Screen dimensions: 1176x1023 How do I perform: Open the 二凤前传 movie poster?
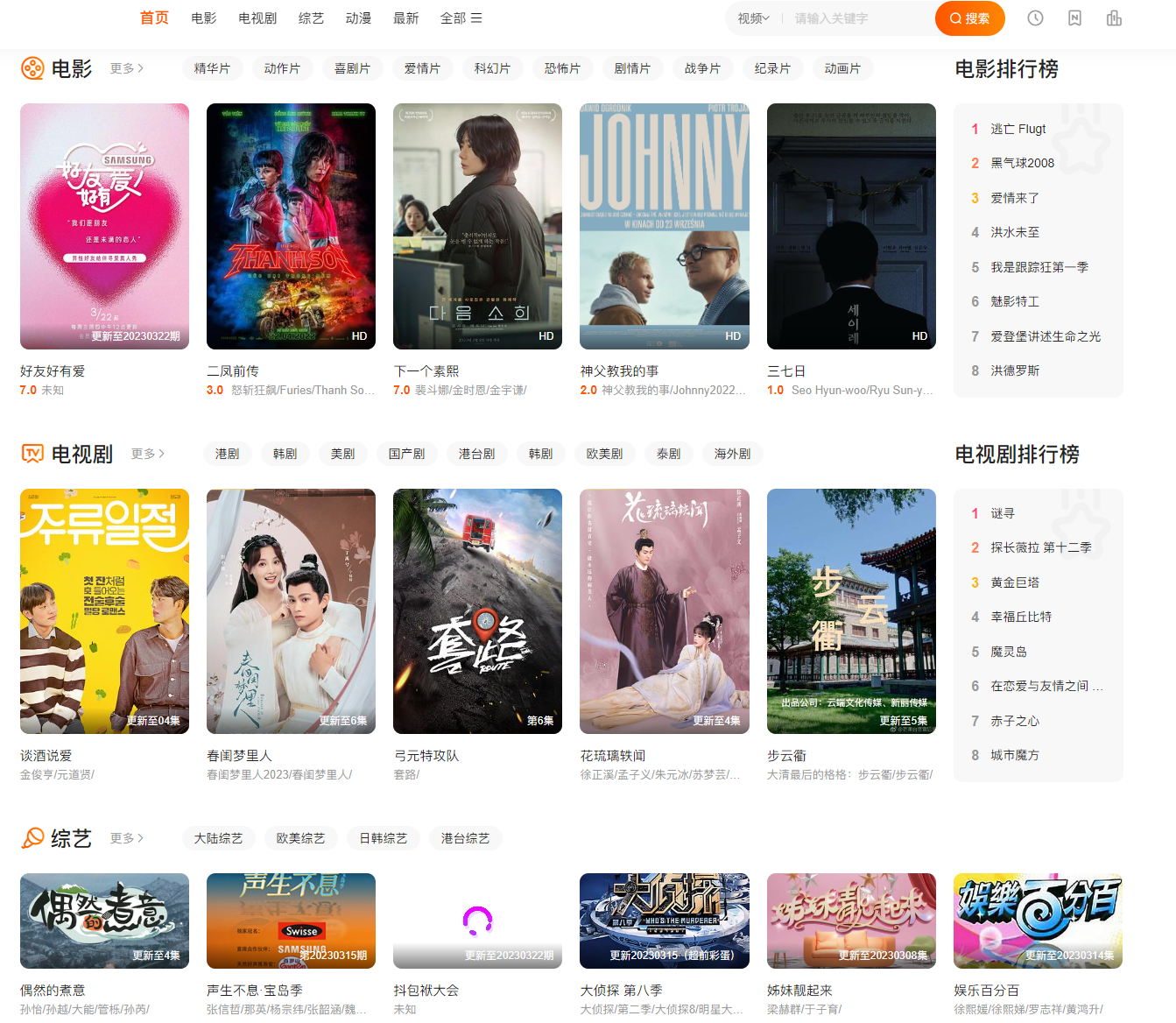pos(291,226)
